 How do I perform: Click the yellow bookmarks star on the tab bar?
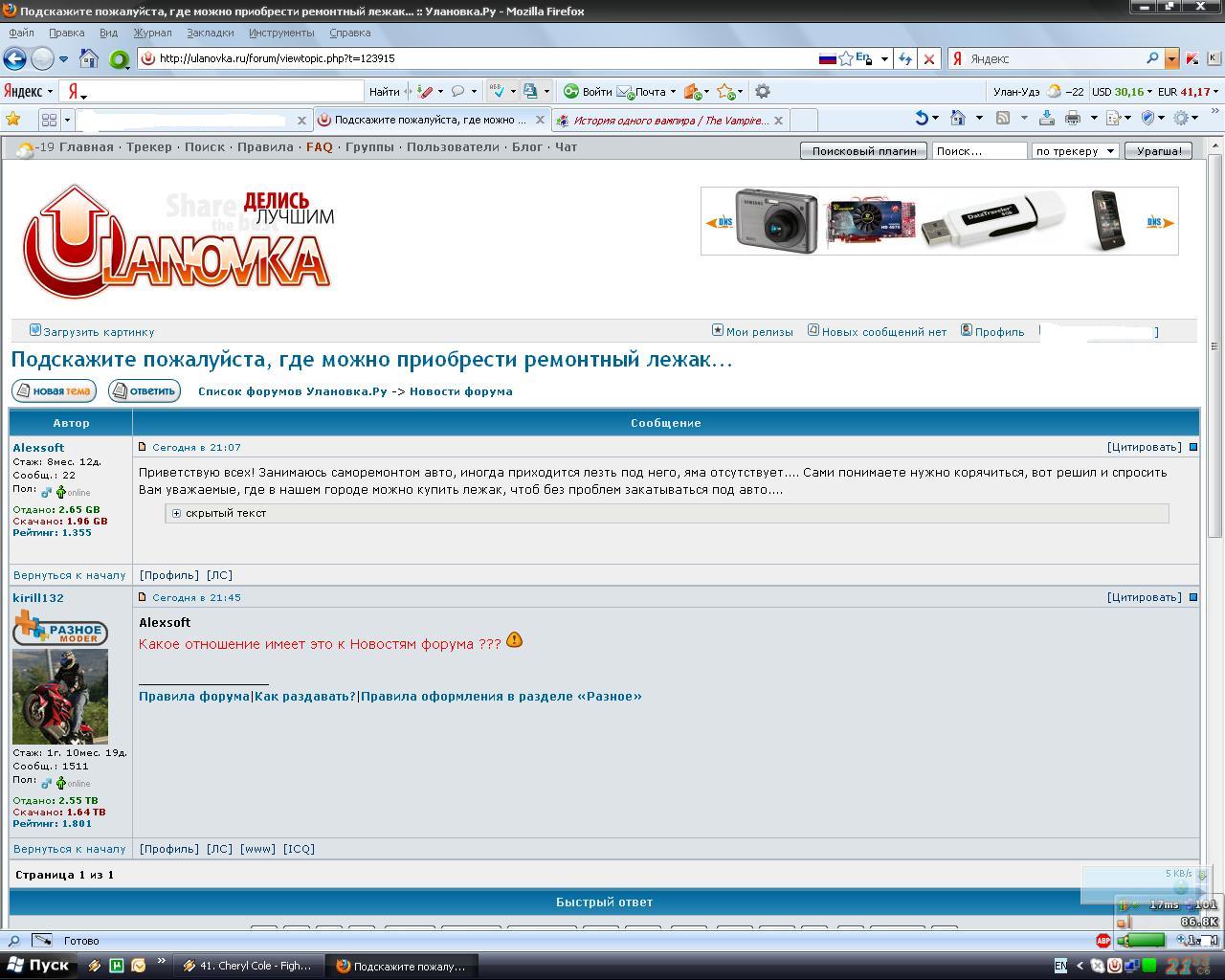[x=13, y=120]
